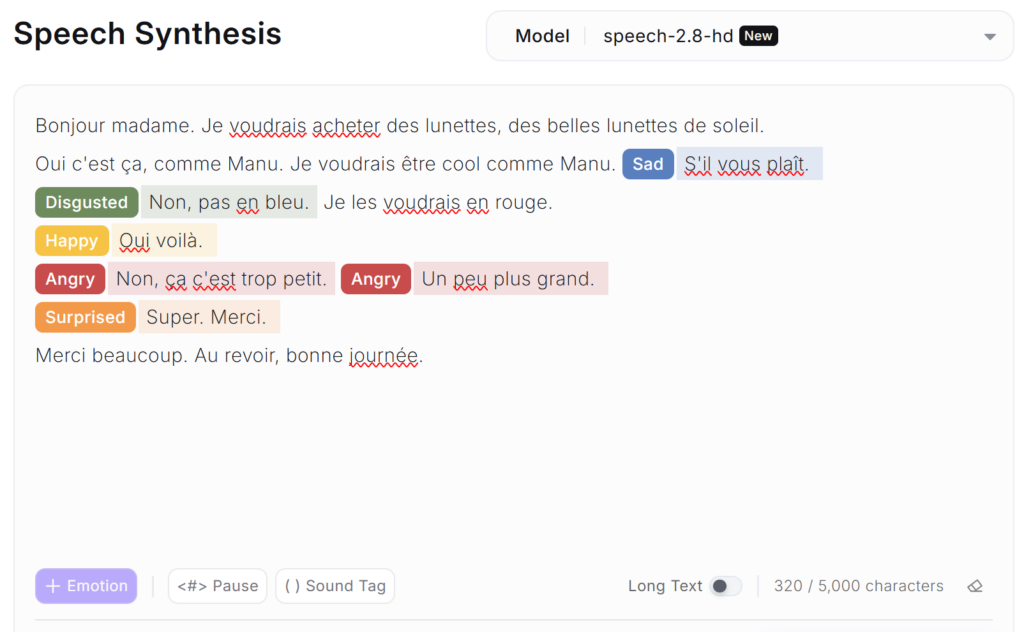Click the first Angry emotion tag
1024x632 pixels.
coord(70,279)
